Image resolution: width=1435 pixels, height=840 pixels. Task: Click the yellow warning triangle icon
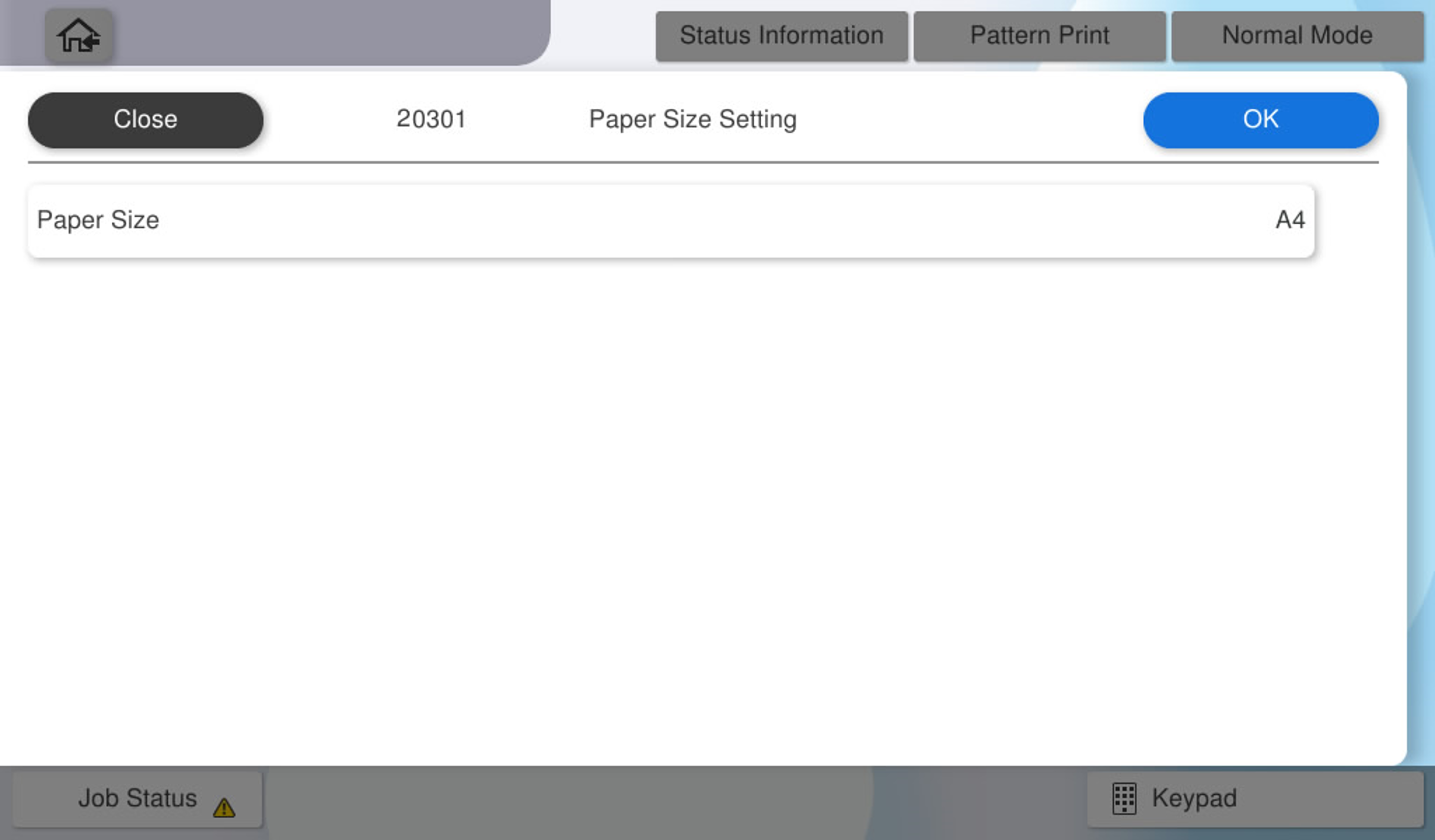(x=224, y=807)
